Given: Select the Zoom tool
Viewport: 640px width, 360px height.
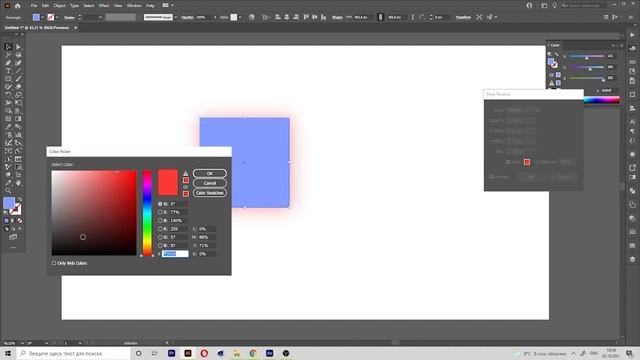Looking at the screenshot, I should coord(8,191).
